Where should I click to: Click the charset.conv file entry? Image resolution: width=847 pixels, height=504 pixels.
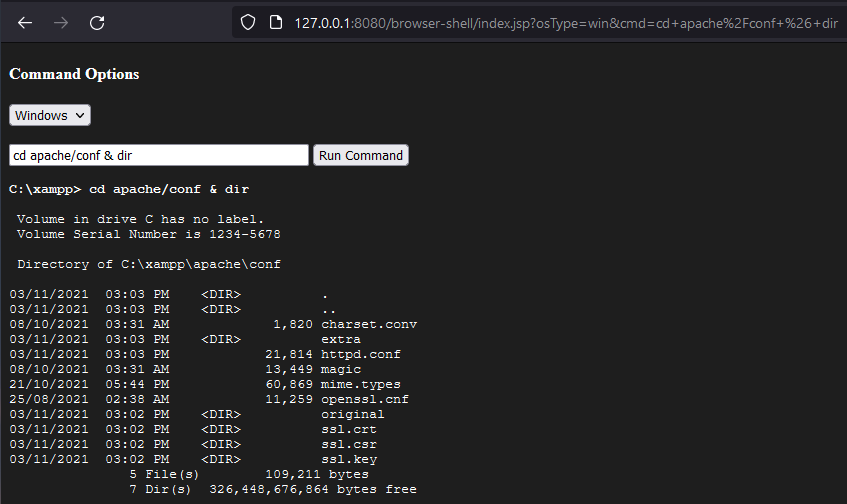[x=368, y=324]
